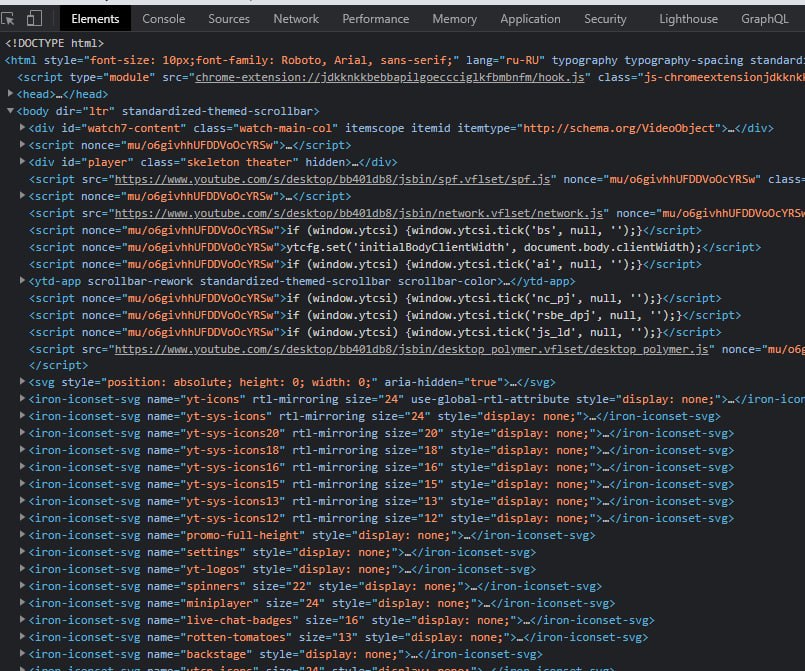
Task: Expand the backstage iconset node
Action: coord(22,653)
